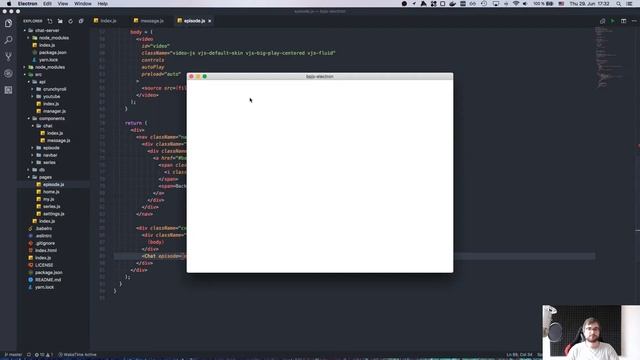The width and height of the screenshot is (640, 360).
Task: Open Spotlight search in menu bar
Action: (x=619, y=4)
